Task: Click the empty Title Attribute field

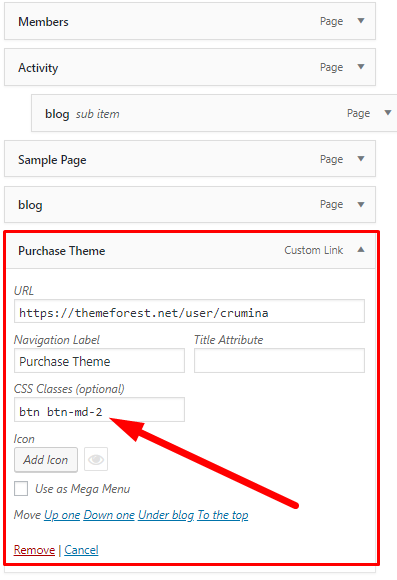Action: click(x=279, y=361)
